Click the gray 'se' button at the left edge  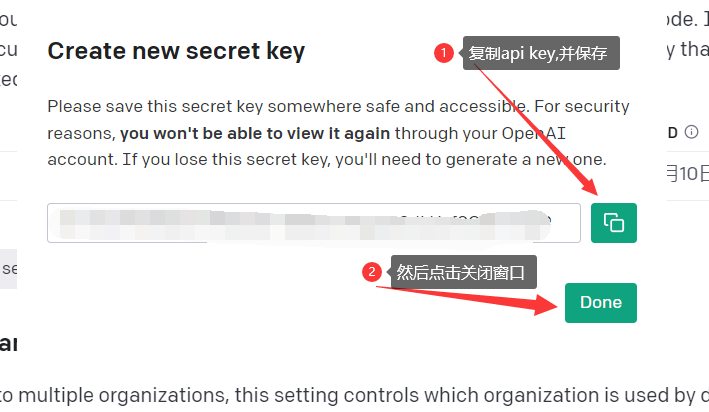[9, 269]
